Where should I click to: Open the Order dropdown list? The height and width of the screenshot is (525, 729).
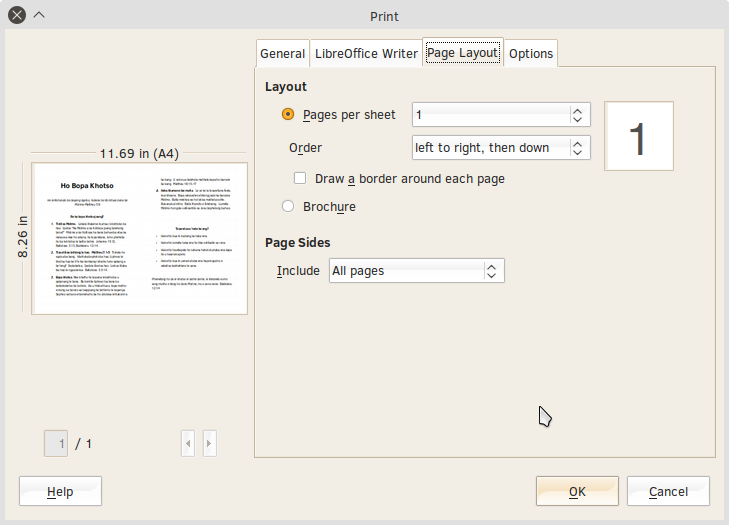tap(501, 147)
